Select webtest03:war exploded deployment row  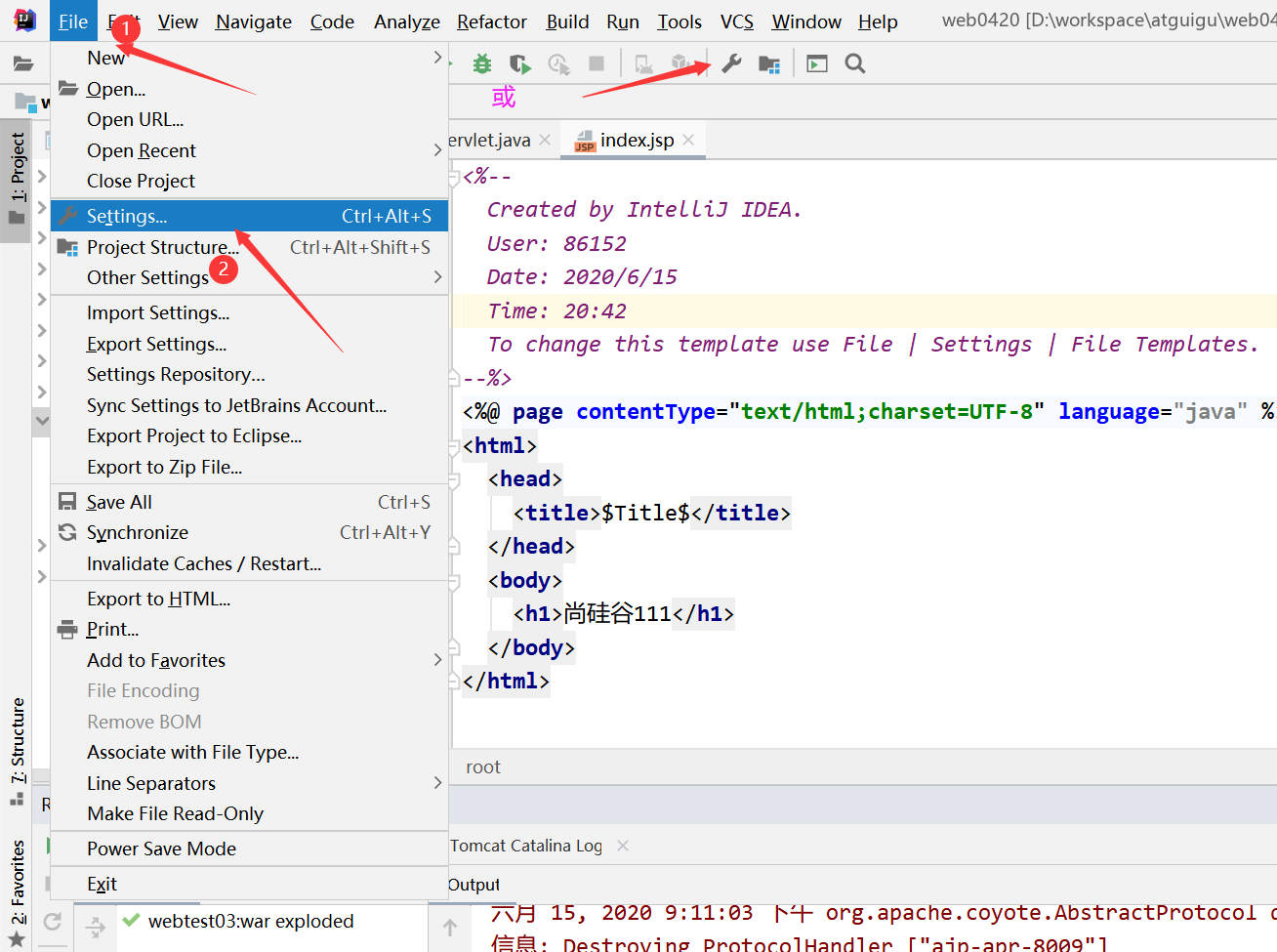[271, 921]
